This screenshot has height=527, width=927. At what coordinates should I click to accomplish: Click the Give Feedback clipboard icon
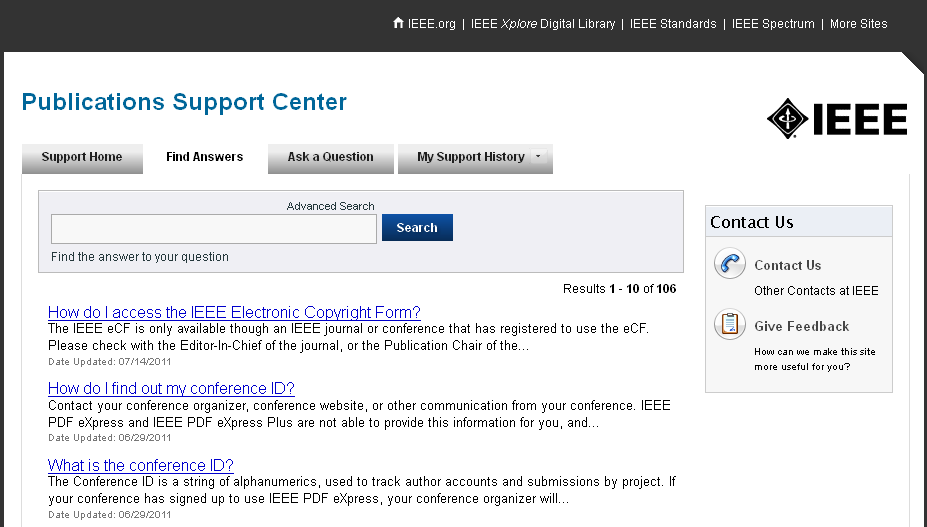click(730, 325)
